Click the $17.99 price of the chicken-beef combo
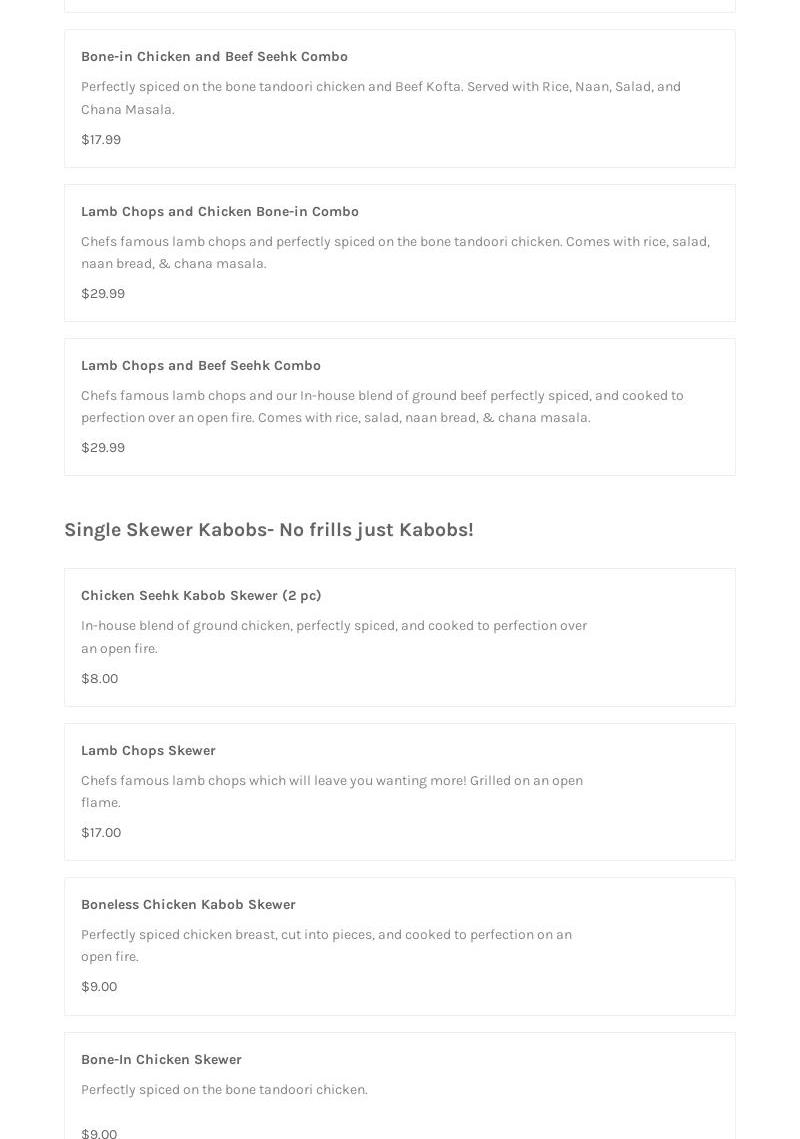The height and width of the screenshot is (1139, 800). 101,139
